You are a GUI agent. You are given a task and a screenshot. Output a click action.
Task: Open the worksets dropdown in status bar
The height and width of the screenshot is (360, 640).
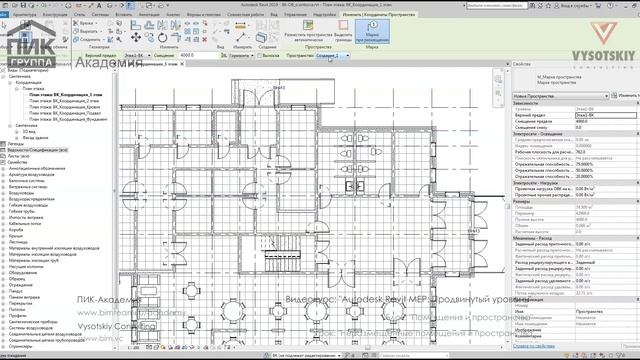tap(306, 356)
